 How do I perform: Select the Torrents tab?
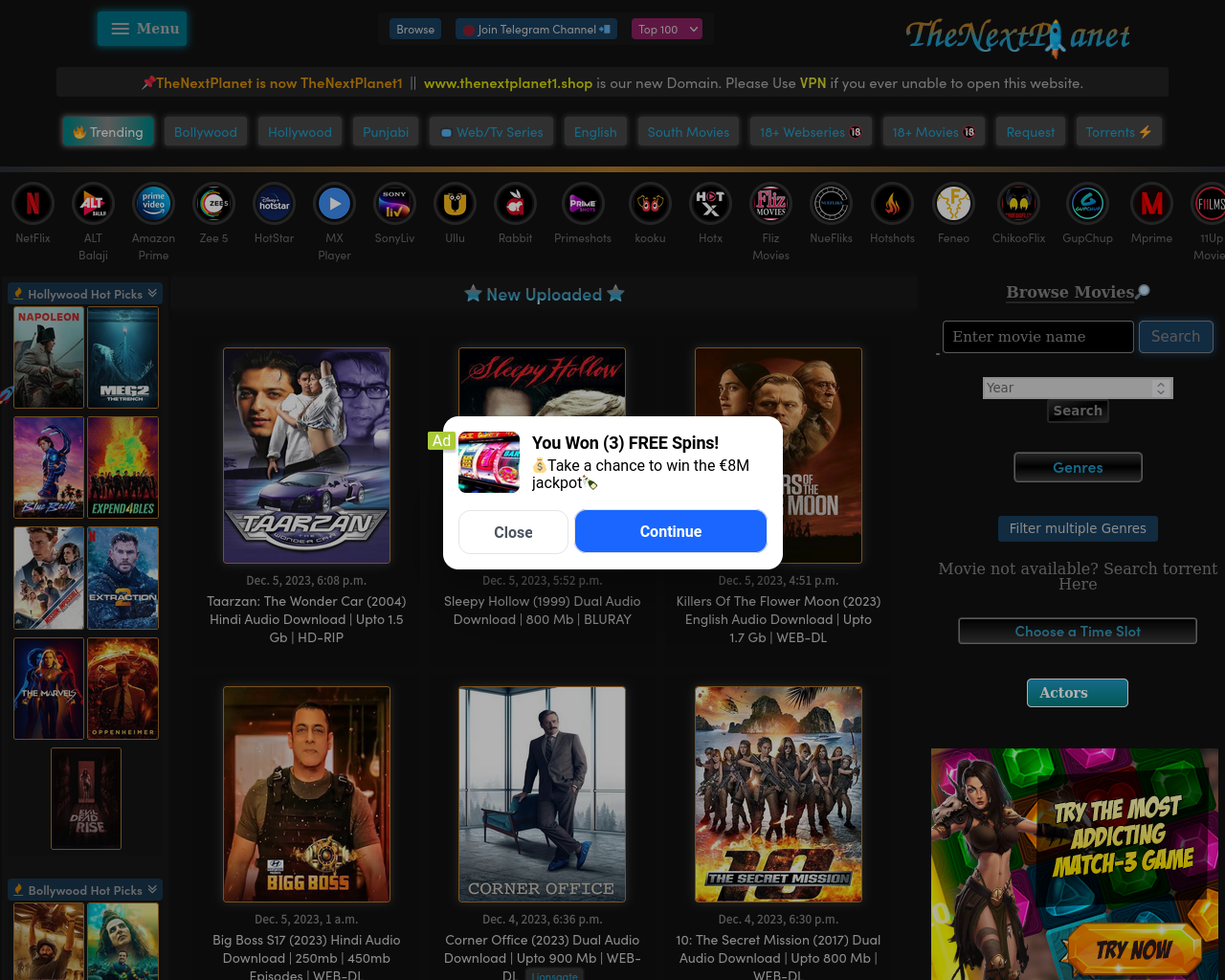point(1119,132)
